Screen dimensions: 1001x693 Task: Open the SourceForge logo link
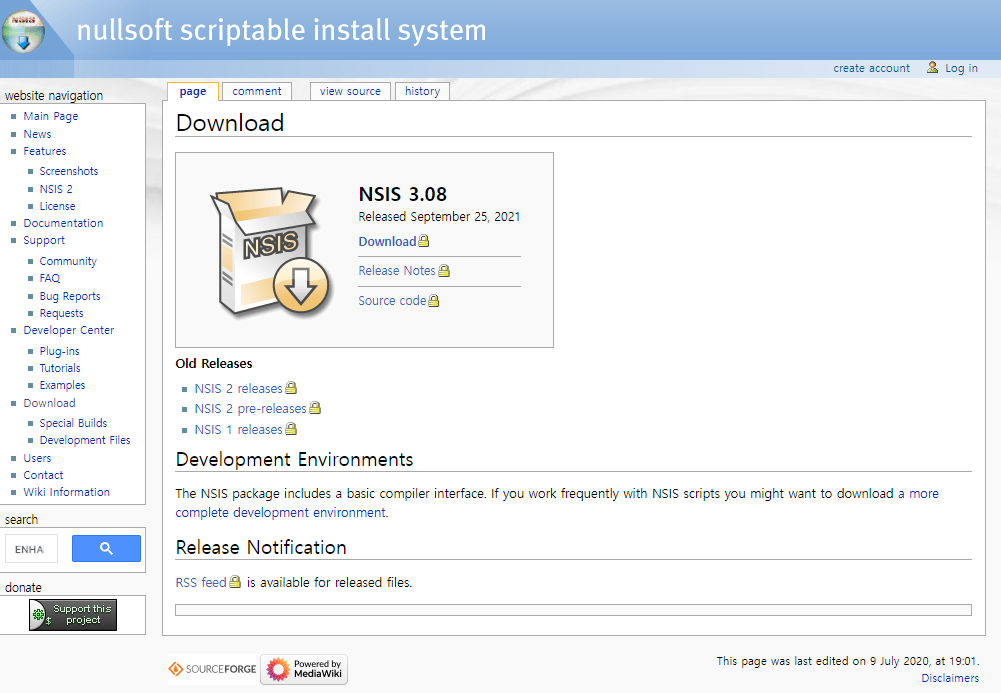tap(212, 669)
